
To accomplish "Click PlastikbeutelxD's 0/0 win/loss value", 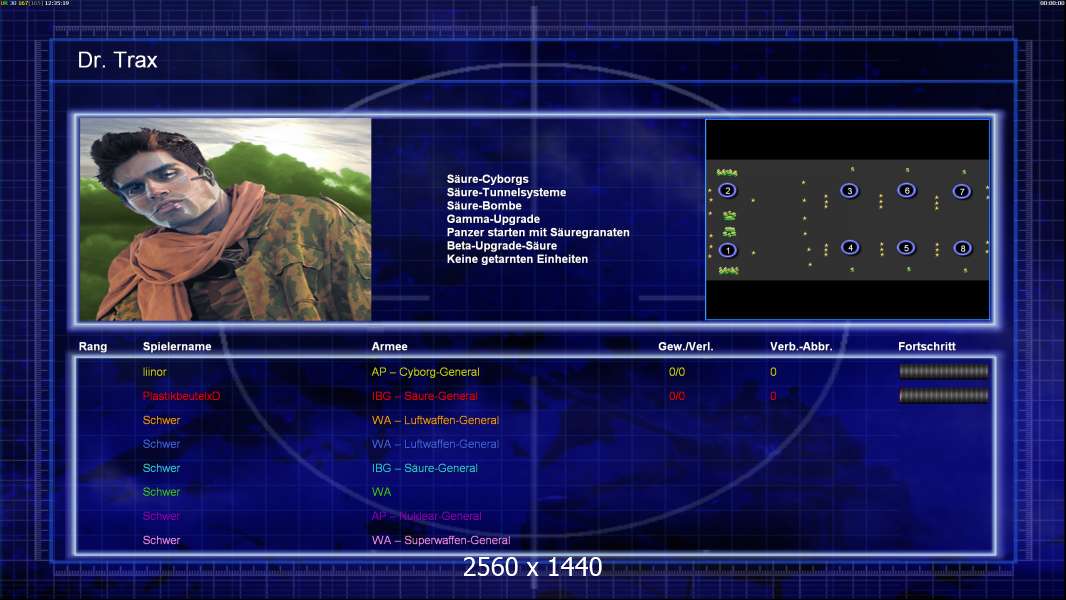I will tap(676, 396).
